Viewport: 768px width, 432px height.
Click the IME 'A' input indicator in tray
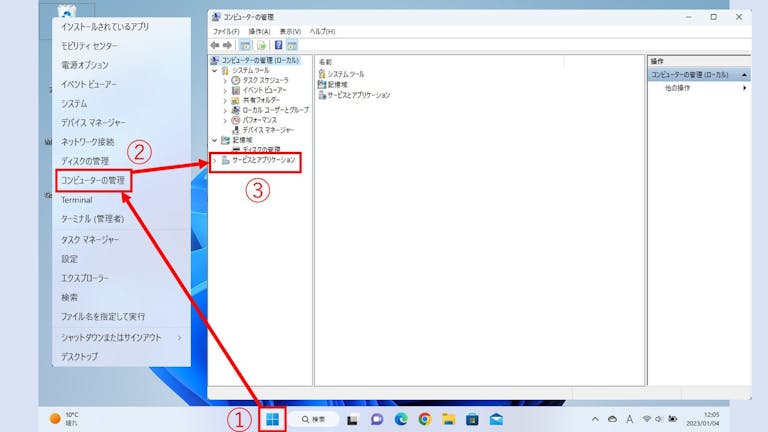[629, 419]
